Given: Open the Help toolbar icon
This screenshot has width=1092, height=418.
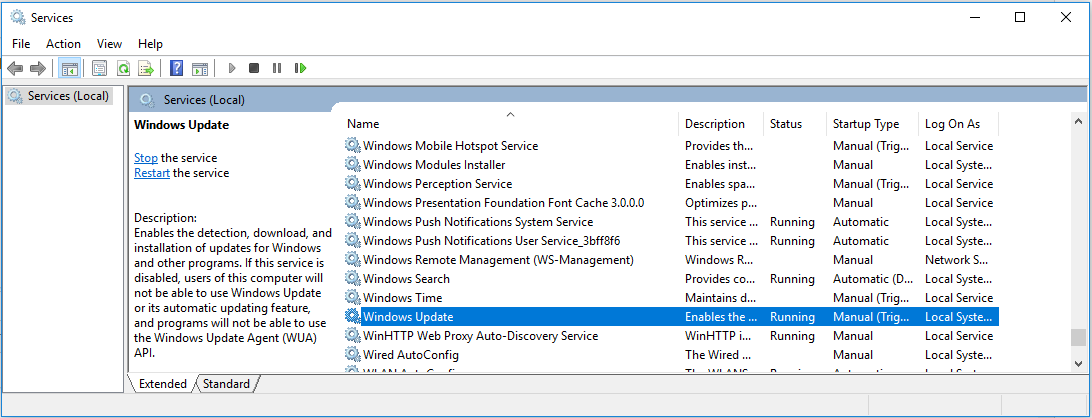Looking at the screenshot, I should point(177,68).
